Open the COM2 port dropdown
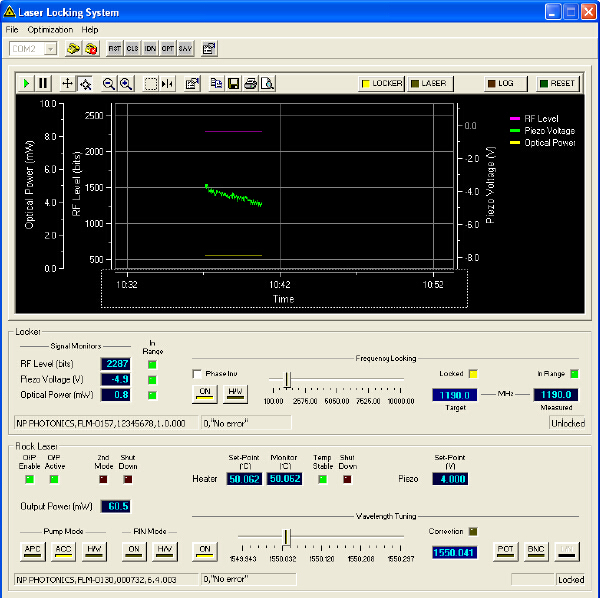The image size is (600, 598). [x=49, y=48]
